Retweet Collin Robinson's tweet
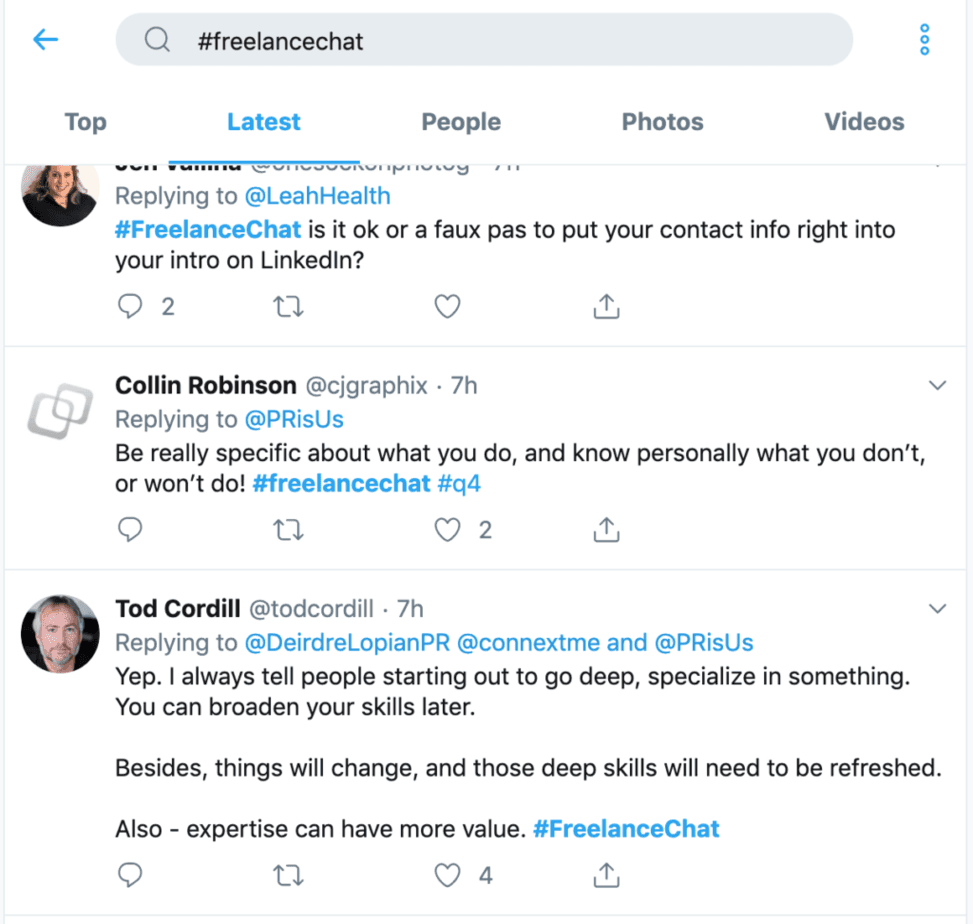 [288, 530]
